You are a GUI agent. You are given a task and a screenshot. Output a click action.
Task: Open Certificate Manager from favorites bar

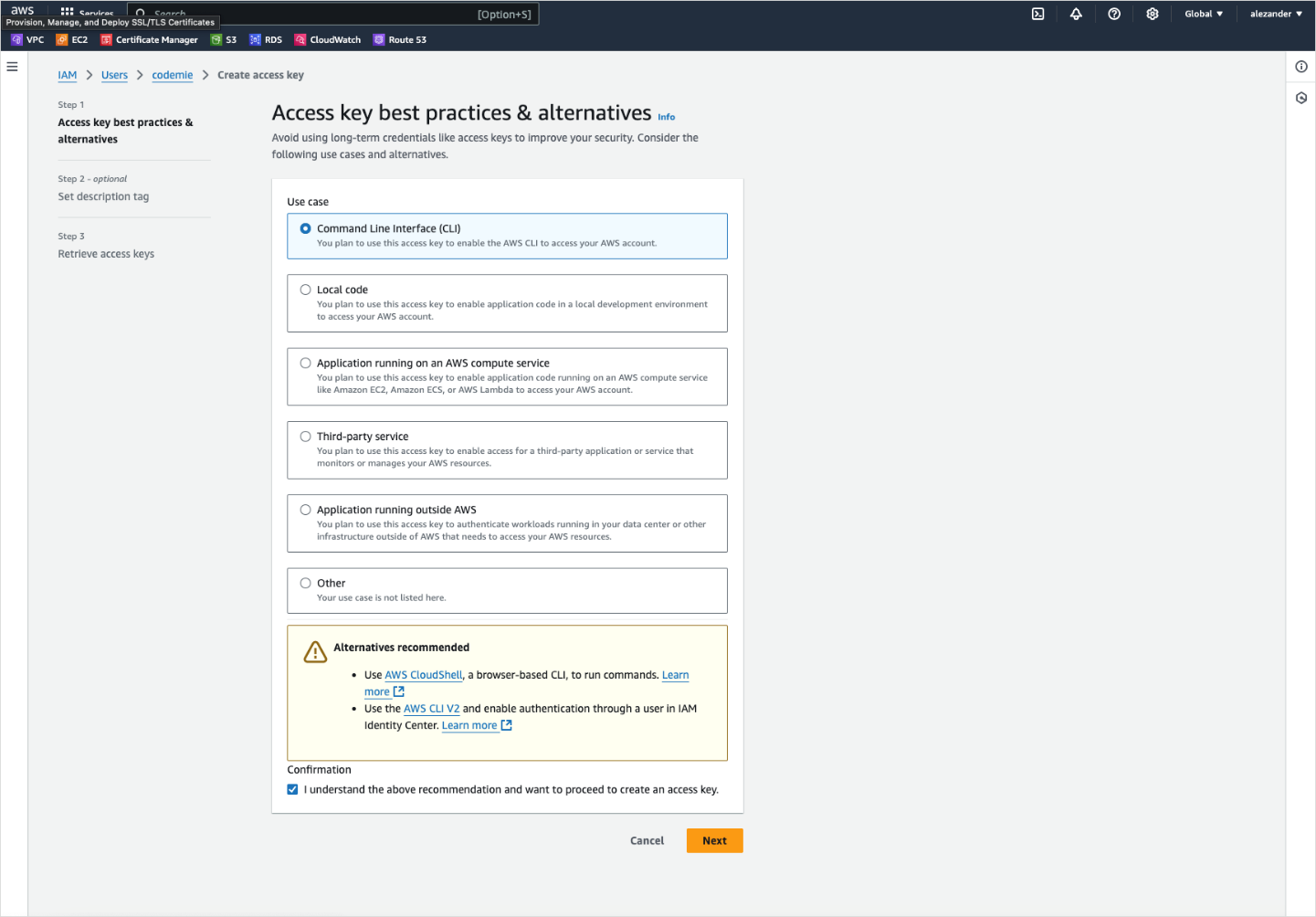150,39
